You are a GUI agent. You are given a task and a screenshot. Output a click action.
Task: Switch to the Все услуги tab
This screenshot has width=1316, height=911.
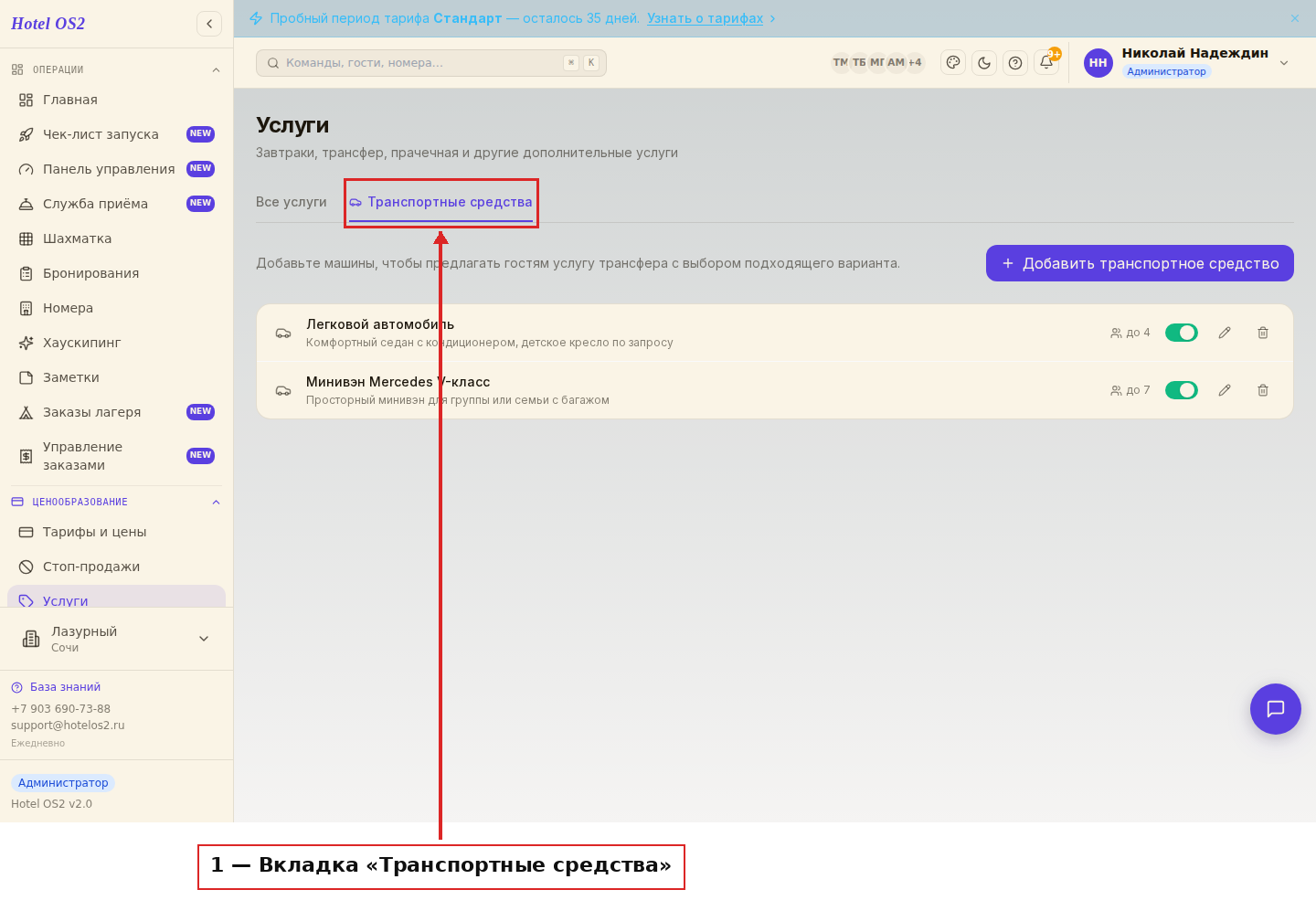pos(292,202)
